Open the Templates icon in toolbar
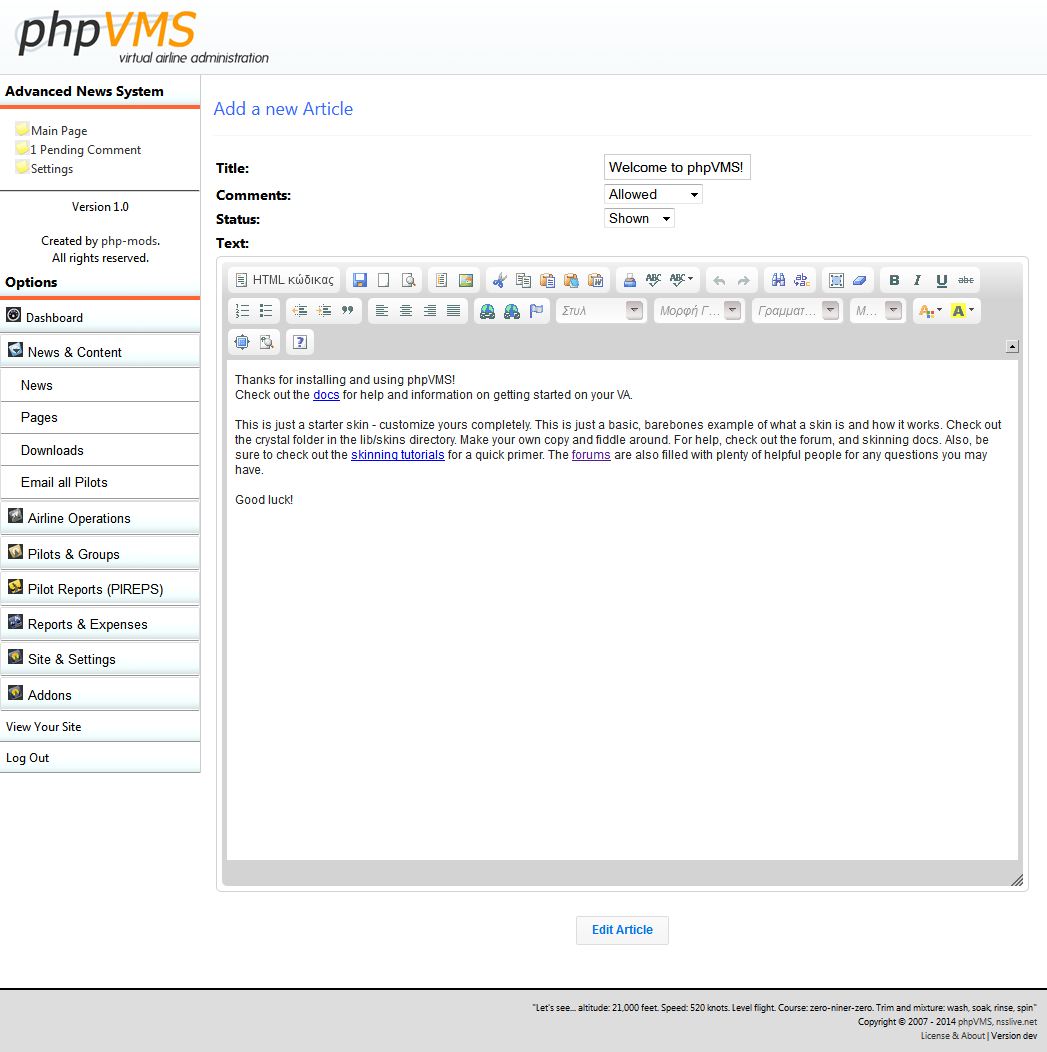 pyautogui.click(x=441, y=280)
